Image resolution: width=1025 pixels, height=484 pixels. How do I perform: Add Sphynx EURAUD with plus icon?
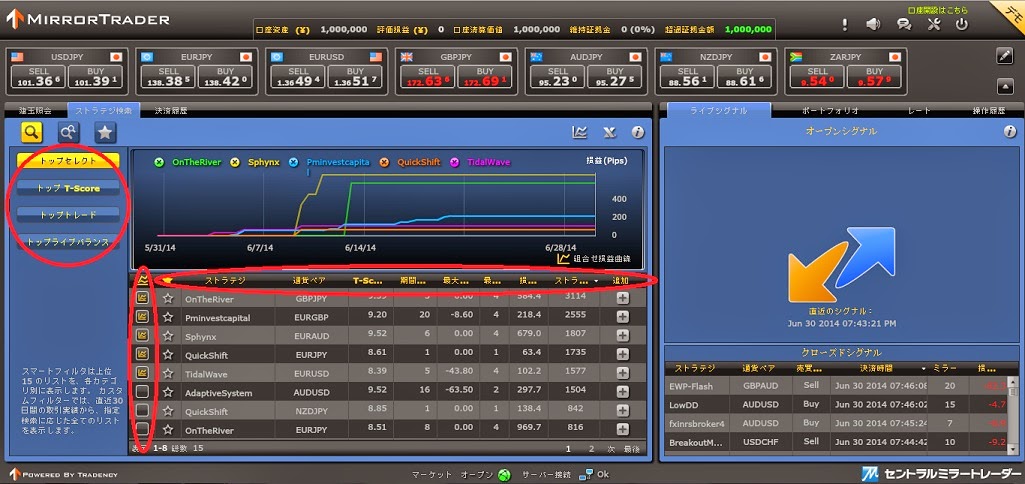pyautogui.click(x=622, y=336)
